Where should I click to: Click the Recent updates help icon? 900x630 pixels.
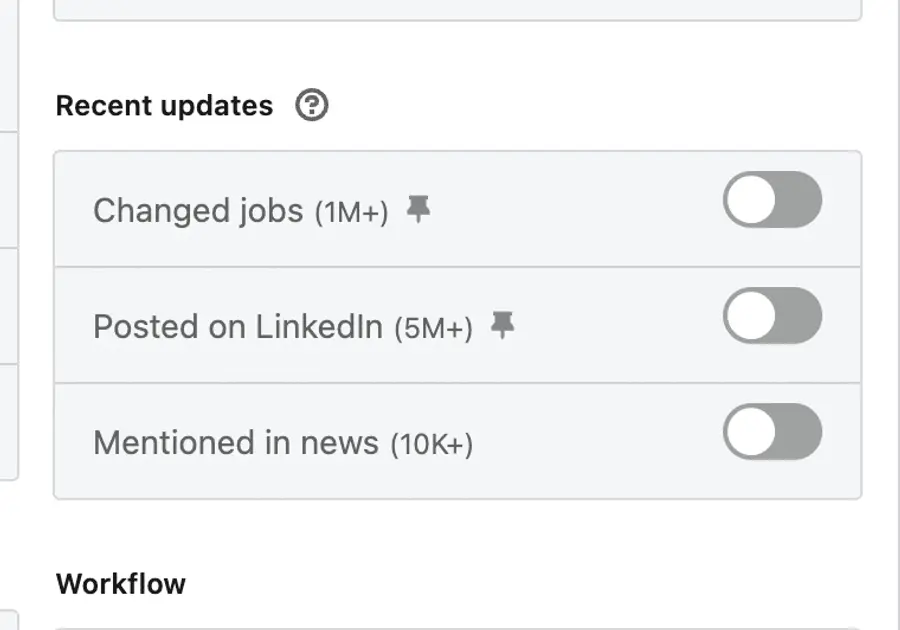312,105
